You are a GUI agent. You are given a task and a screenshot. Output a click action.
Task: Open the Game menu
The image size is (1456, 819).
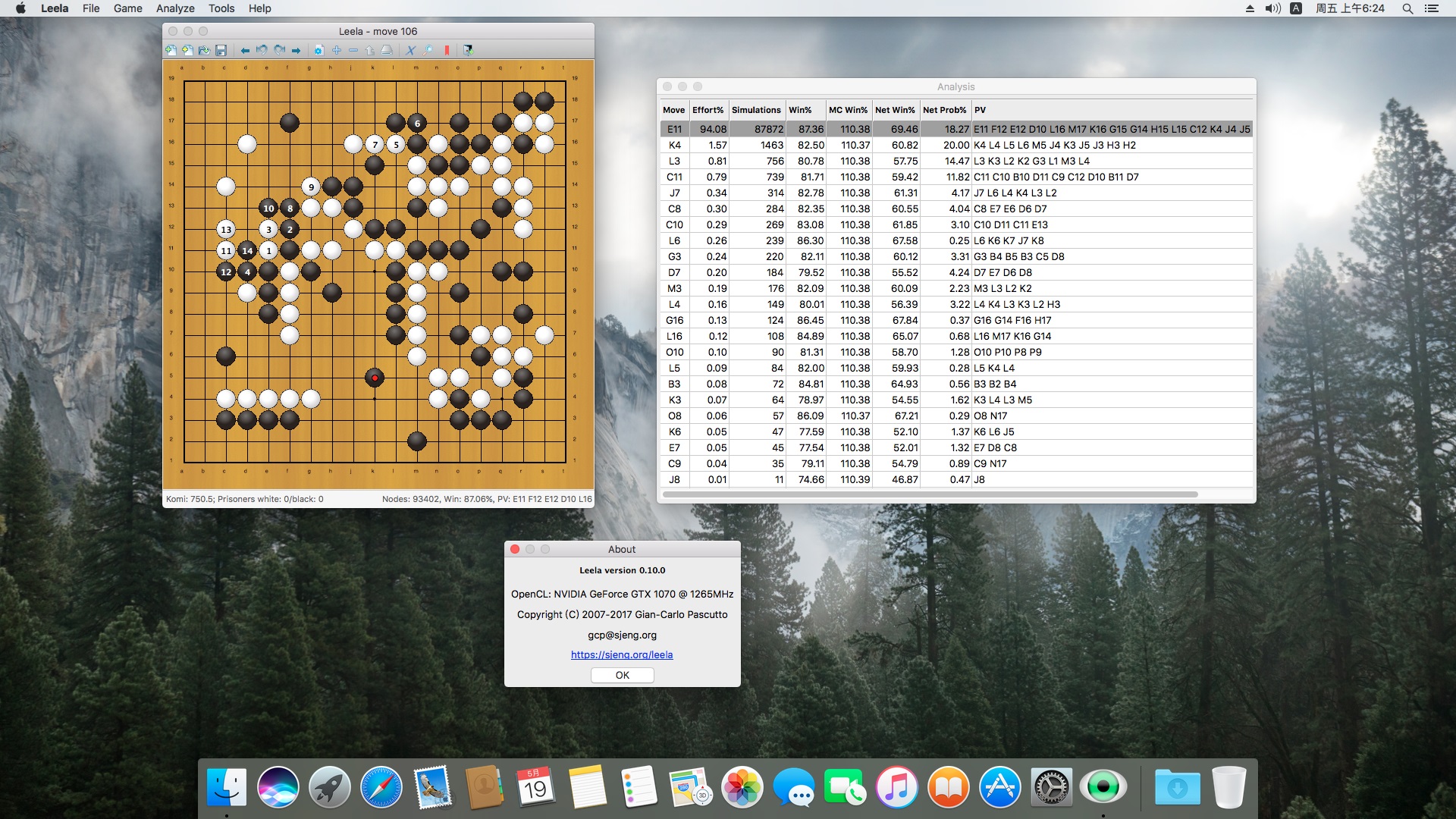(x=127, y=8)
